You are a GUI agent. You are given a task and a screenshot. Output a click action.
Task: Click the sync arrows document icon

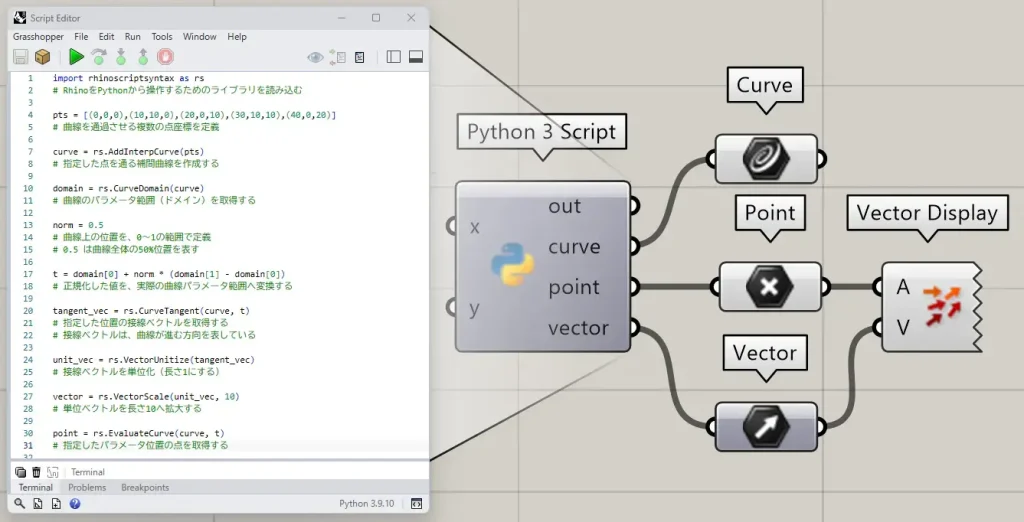pos(338,57)
